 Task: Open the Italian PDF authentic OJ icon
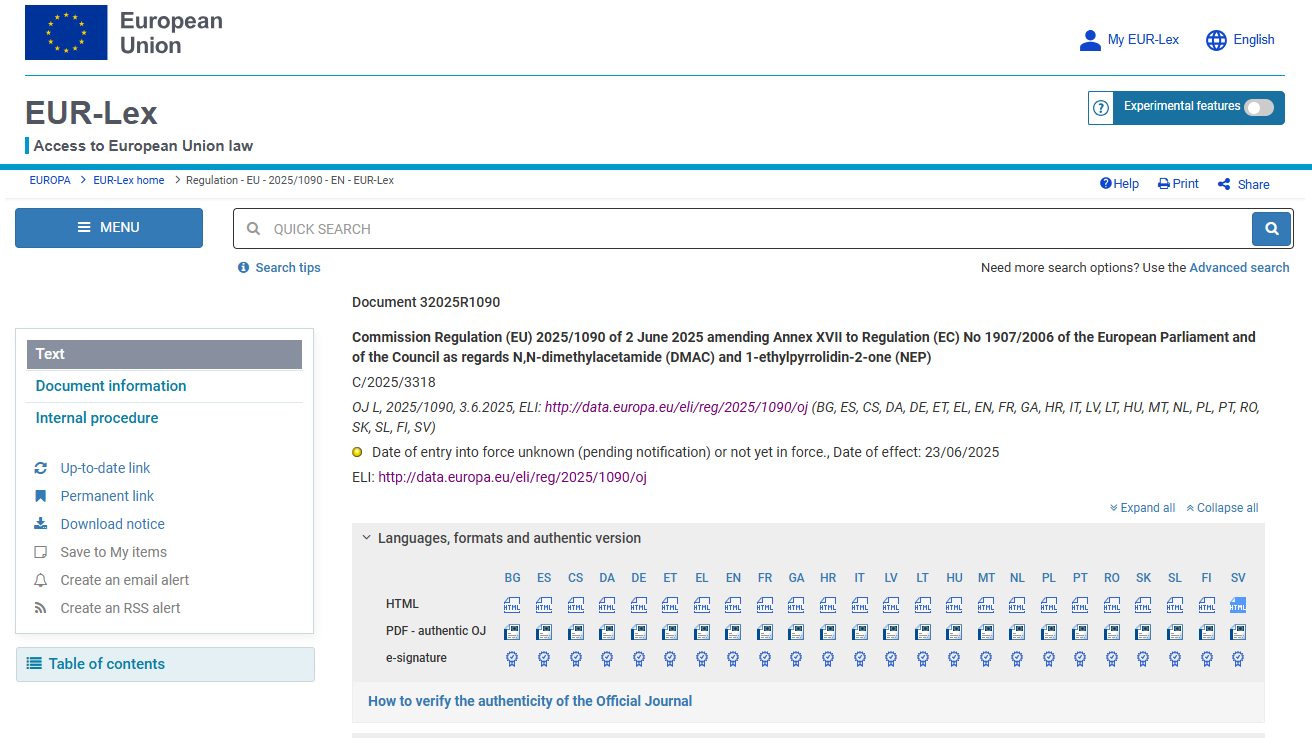pyautogui.click(x=859, y=632)
